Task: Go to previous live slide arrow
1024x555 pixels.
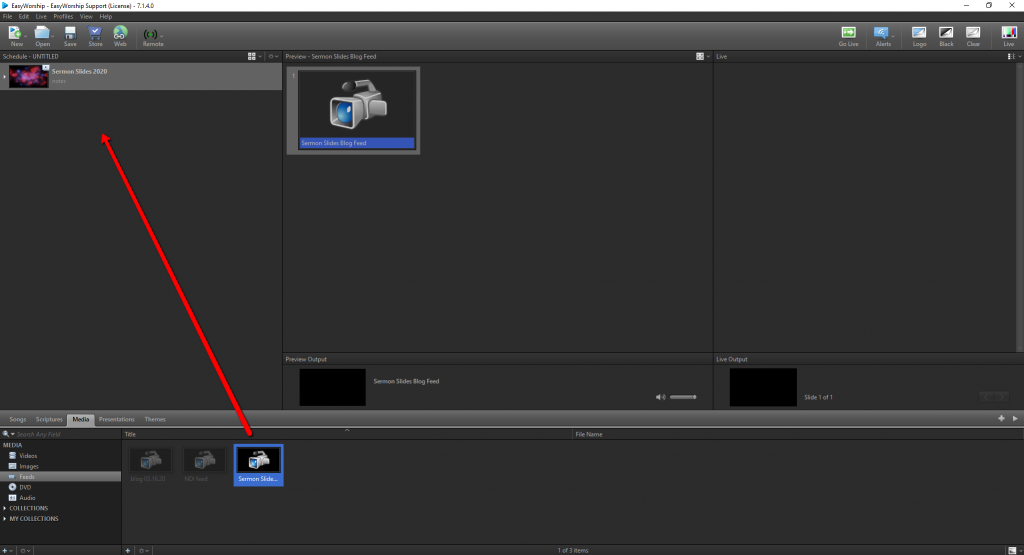Action: click(x=986, y=397)
